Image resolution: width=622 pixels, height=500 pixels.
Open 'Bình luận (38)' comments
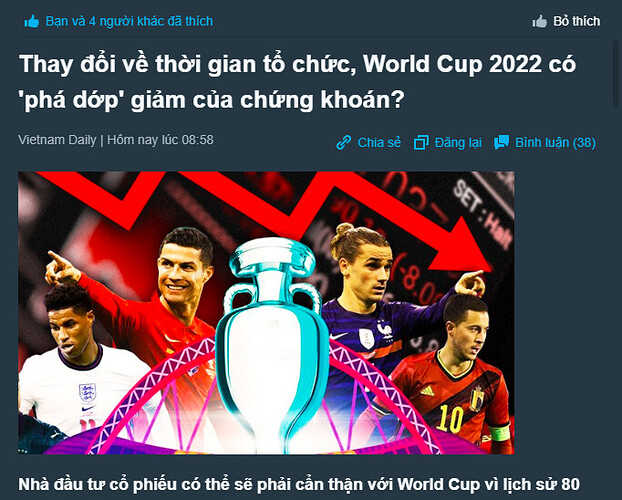tap(555, 142)
